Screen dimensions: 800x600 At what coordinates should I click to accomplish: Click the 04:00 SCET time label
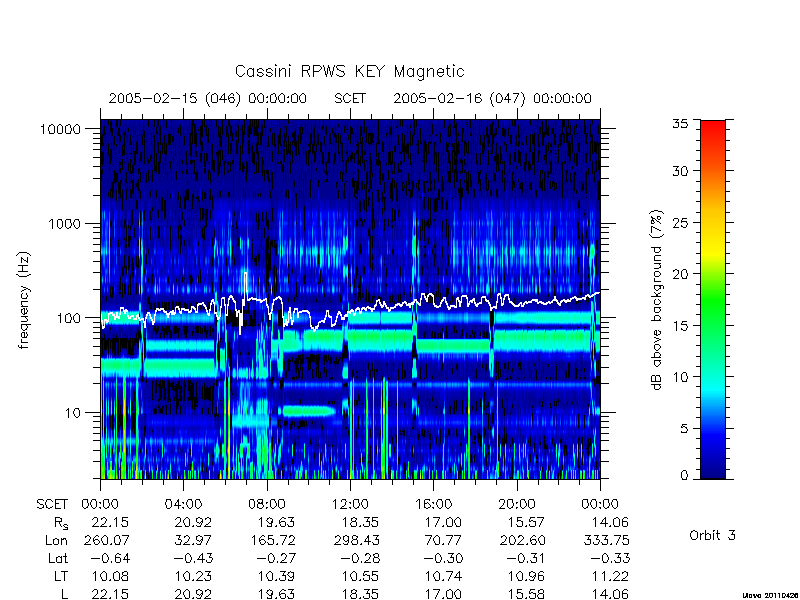183,505
